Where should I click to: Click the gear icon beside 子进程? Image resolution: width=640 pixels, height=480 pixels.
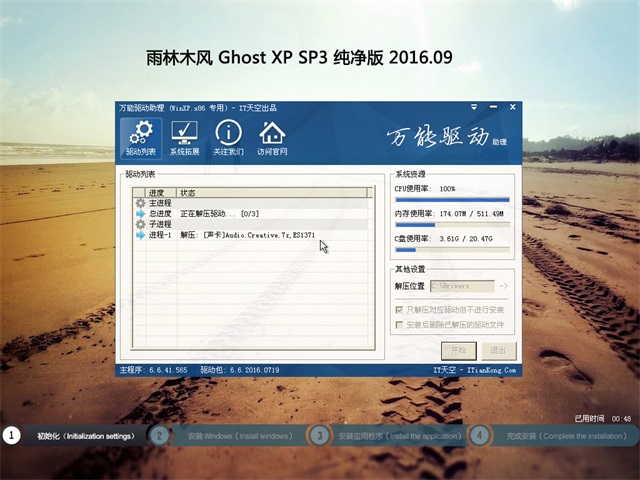tap(140, 225)
